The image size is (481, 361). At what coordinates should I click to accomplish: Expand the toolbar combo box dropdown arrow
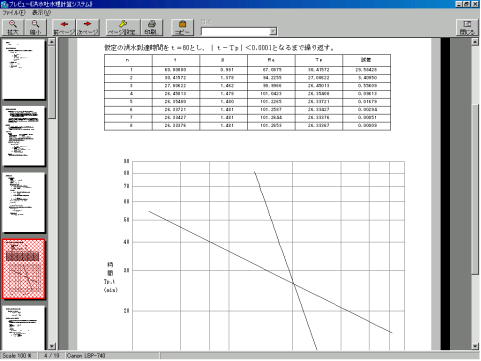click(273, 31)
